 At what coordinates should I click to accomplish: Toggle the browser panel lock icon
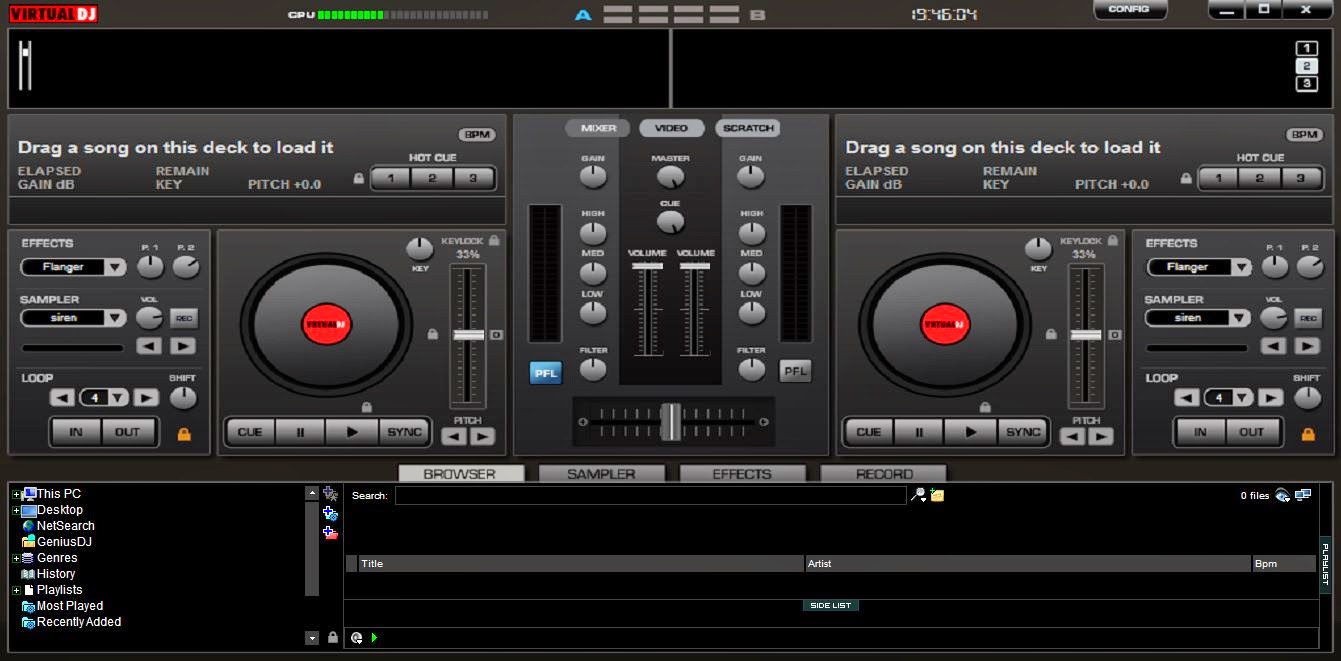click(333, 637)
